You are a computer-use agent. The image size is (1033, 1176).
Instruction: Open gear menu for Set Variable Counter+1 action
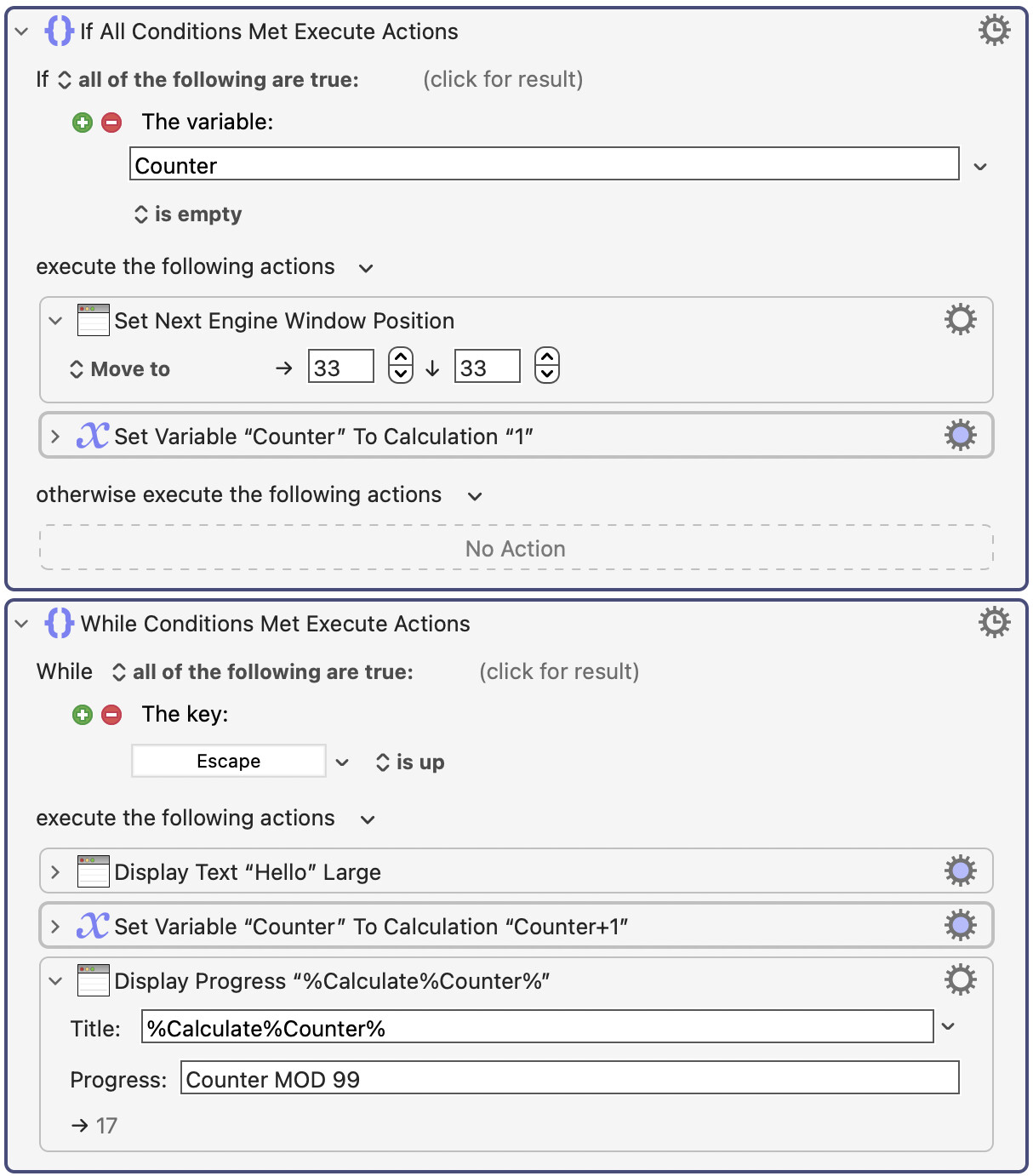coord(961,926)
